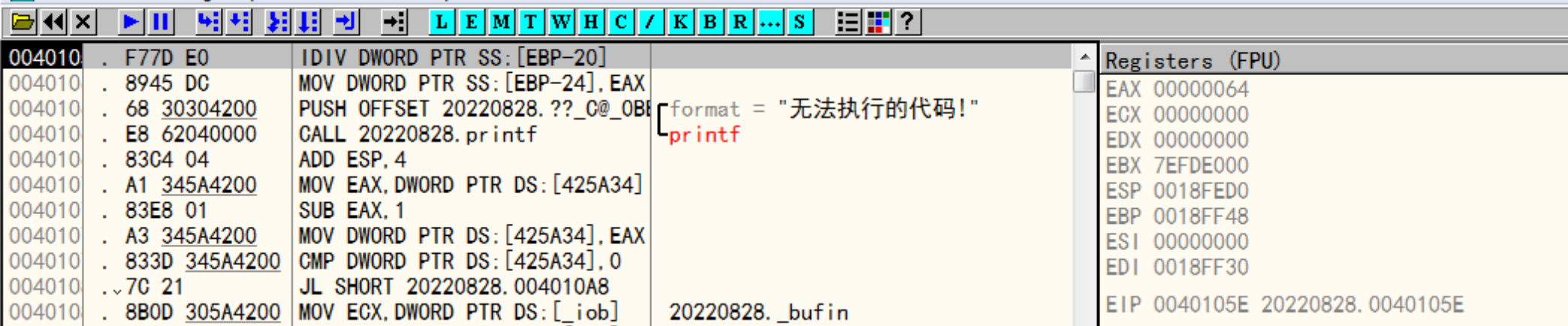1568x326 pixels.
Task: Click the Trace Into toolbar icon
Action: (x=278, y=22)
